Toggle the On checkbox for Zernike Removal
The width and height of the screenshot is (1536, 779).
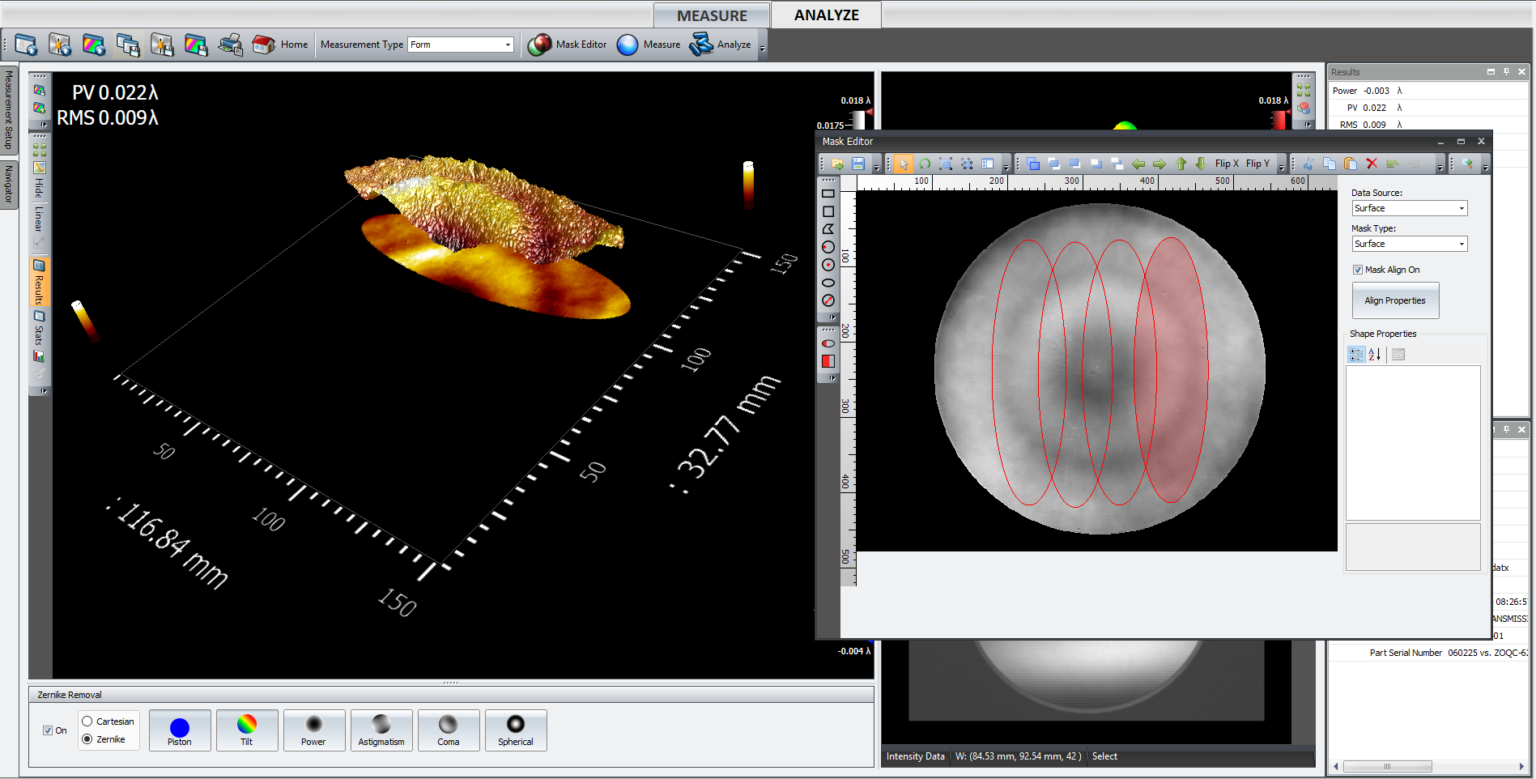point(47,731)
